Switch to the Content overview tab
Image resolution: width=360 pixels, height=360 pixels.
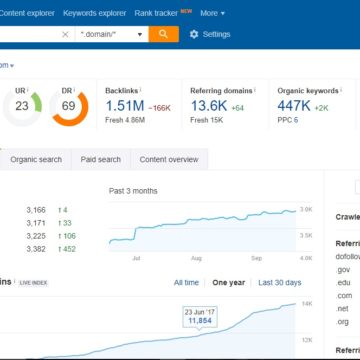pyautogui.click(x=169, y=159)
